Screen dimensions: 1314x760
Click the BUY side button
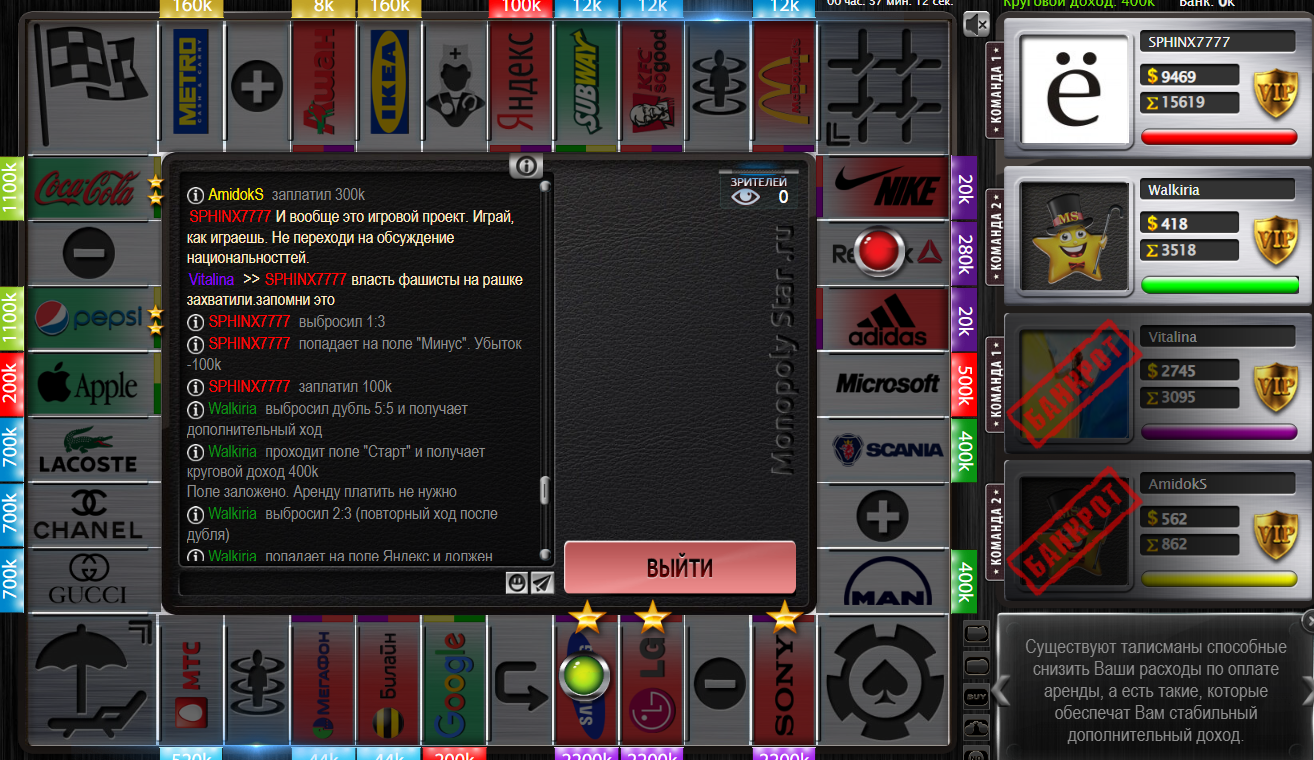[x=977, y=696]
